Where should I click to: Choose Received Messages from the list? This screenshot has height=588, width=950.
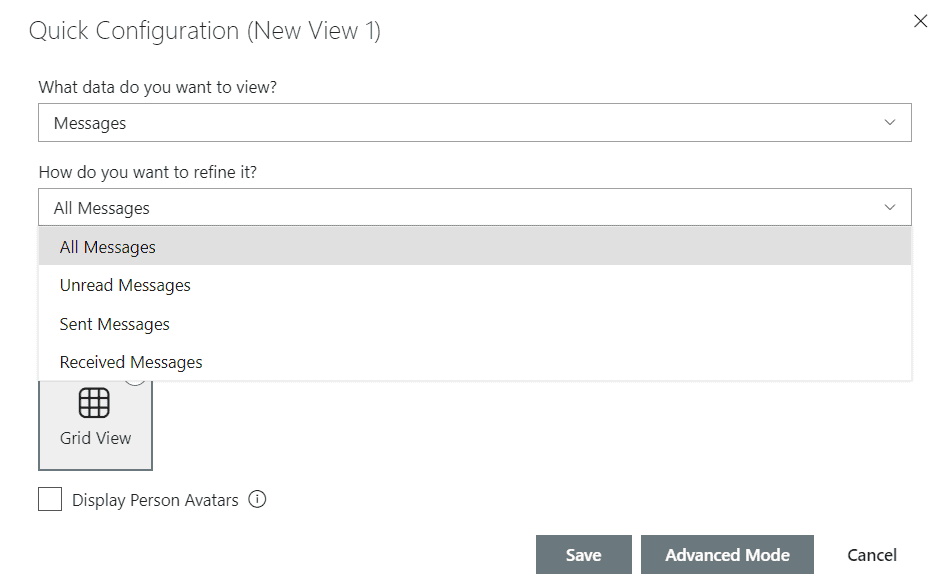(131, 362)
